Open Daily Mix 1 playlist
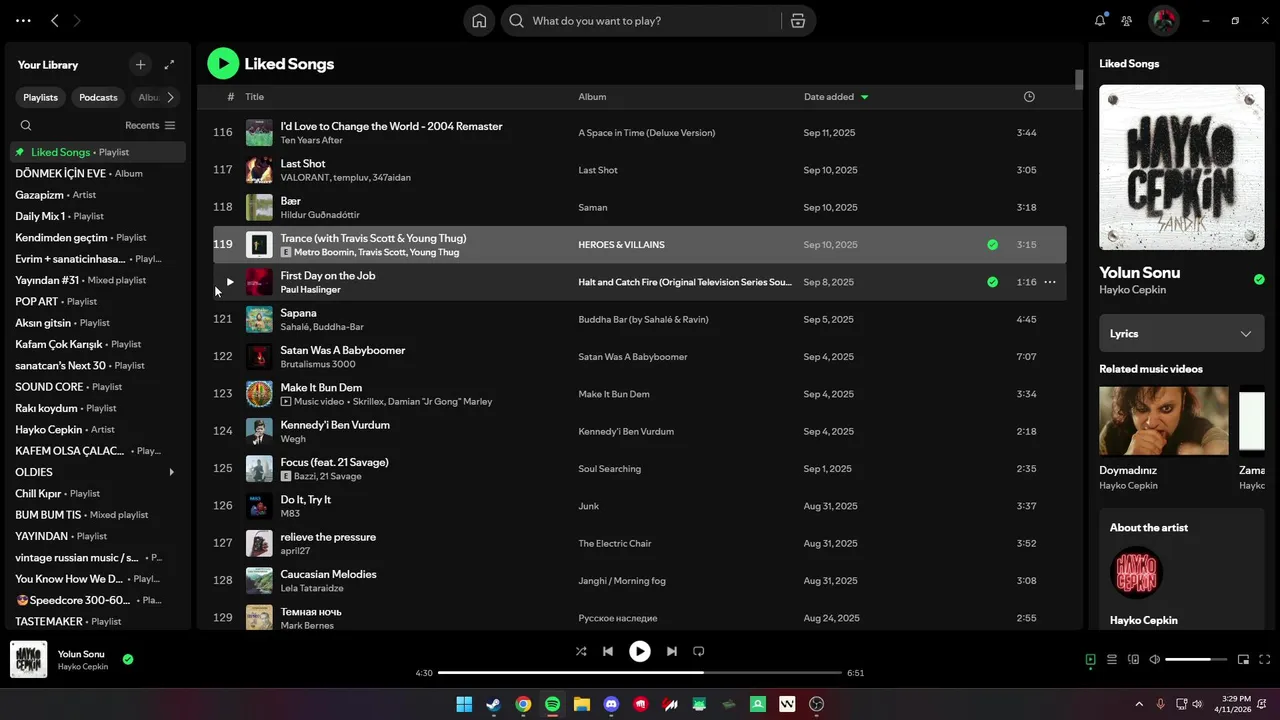 tap(98, 216)
